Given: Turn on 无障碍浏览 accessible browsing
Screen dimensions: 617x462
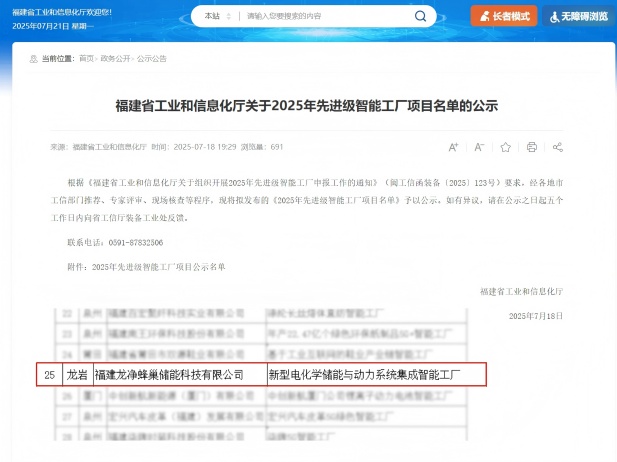Looking at the screenshot, I should pos(578,16).
